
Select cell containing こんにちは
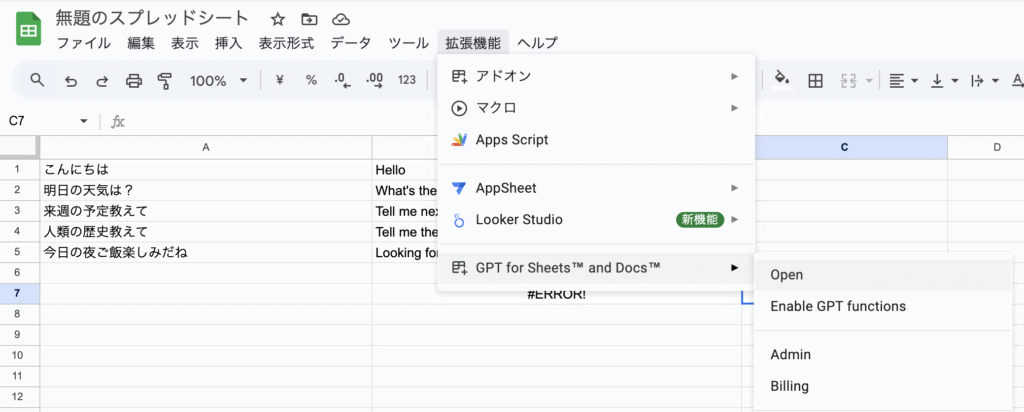(206, 170)
